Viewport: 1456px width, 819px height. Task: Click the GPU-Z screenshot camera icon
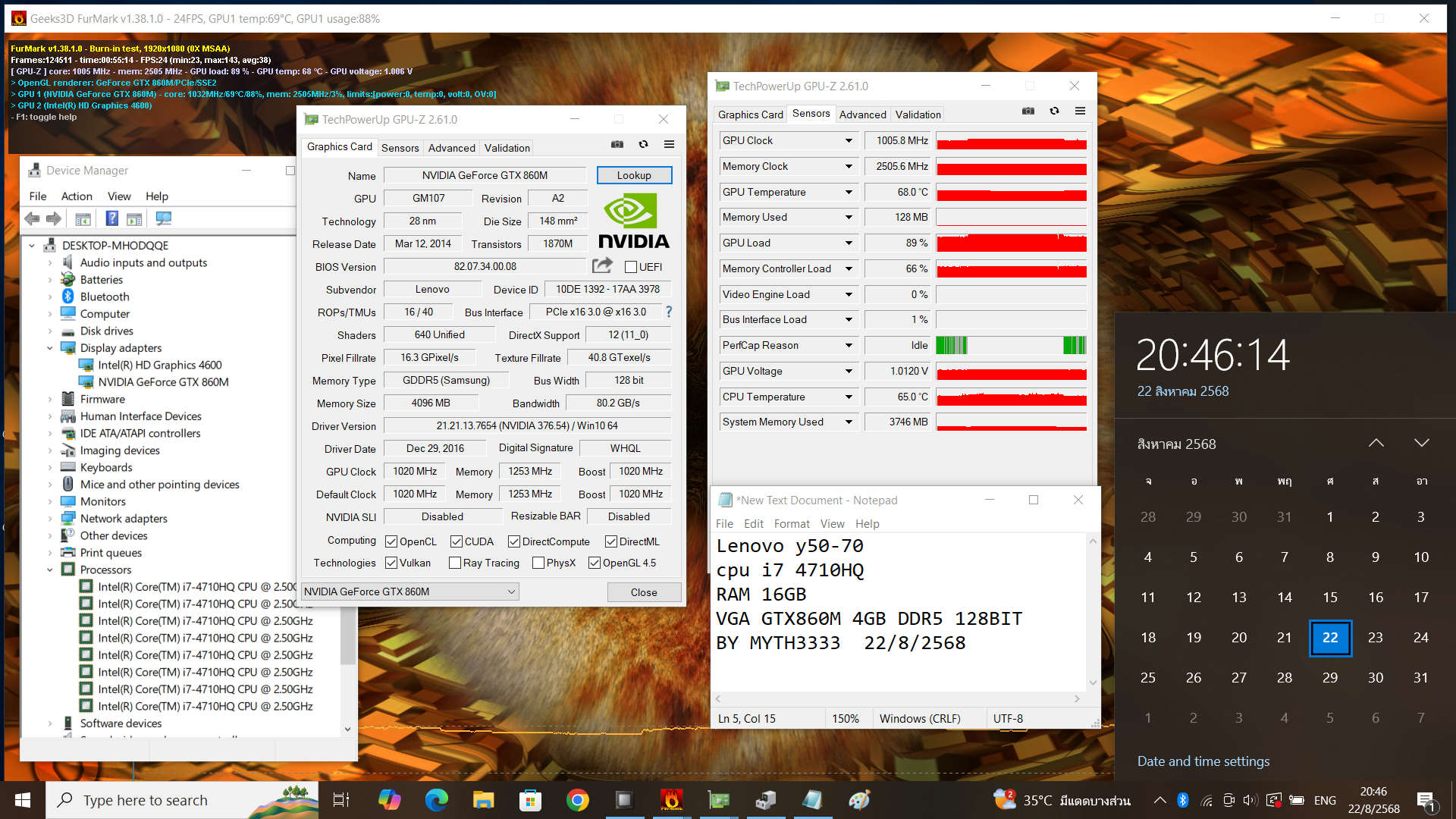pyautogui.click(x=617, y=144)
